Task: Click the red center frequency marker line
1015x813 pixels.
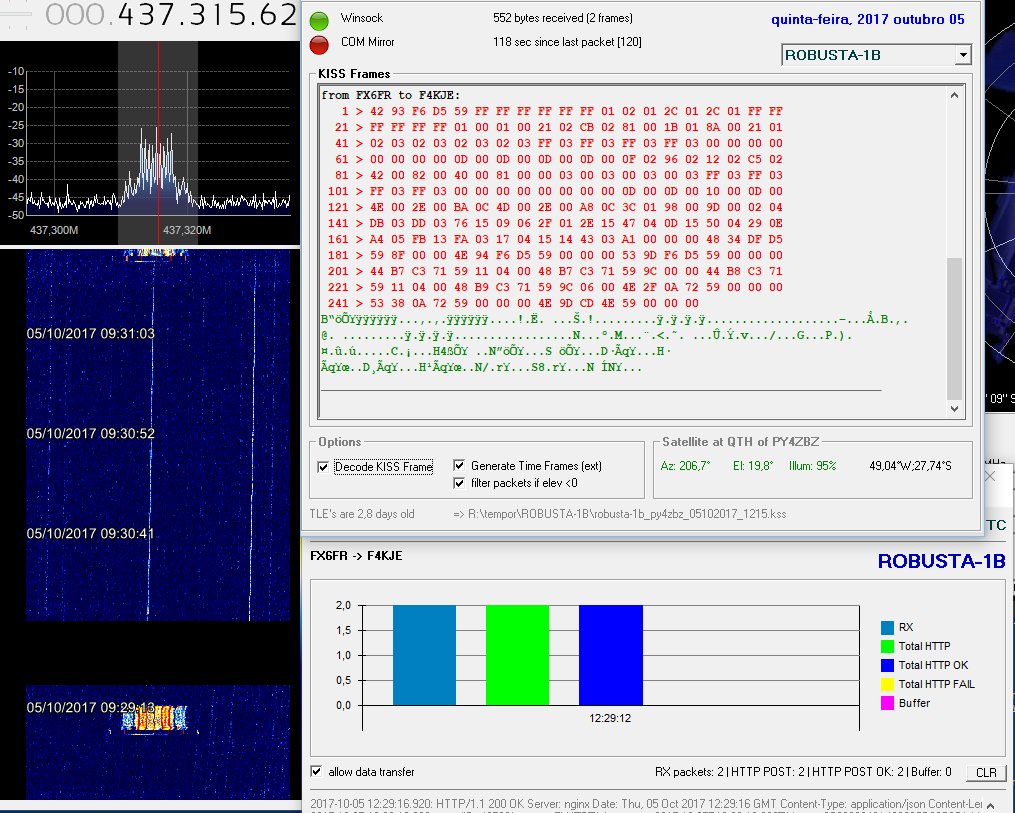Action: (158, 100)
